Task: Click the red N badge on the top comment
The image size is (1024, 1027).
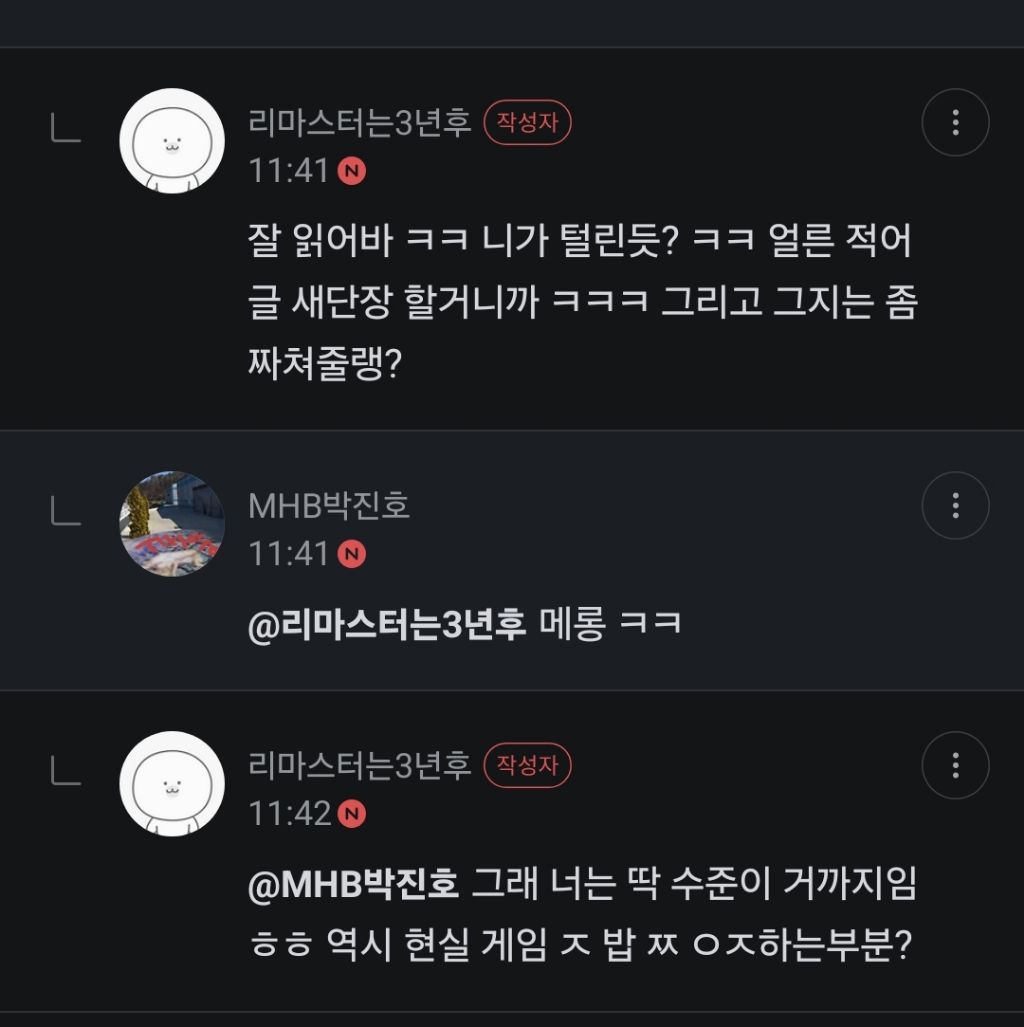Action: pyautogui.click(x=351, y=171)
